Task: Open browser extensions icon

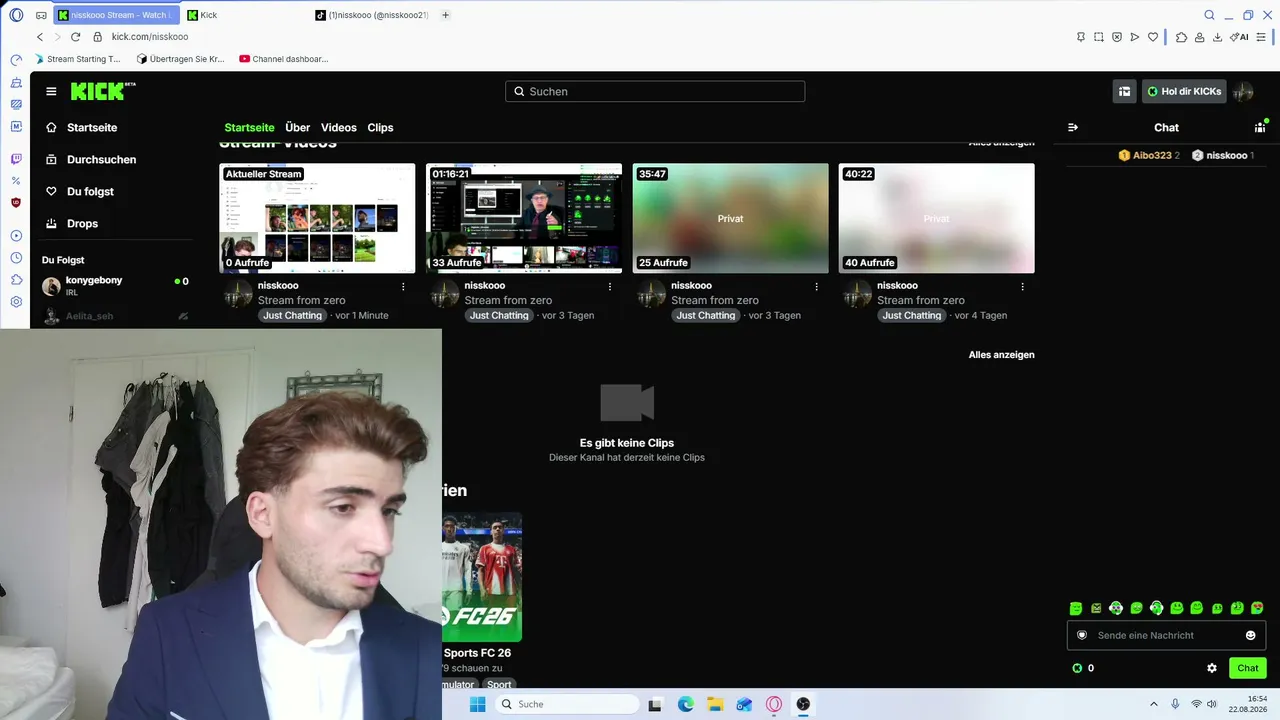Action: (1181, 37)
